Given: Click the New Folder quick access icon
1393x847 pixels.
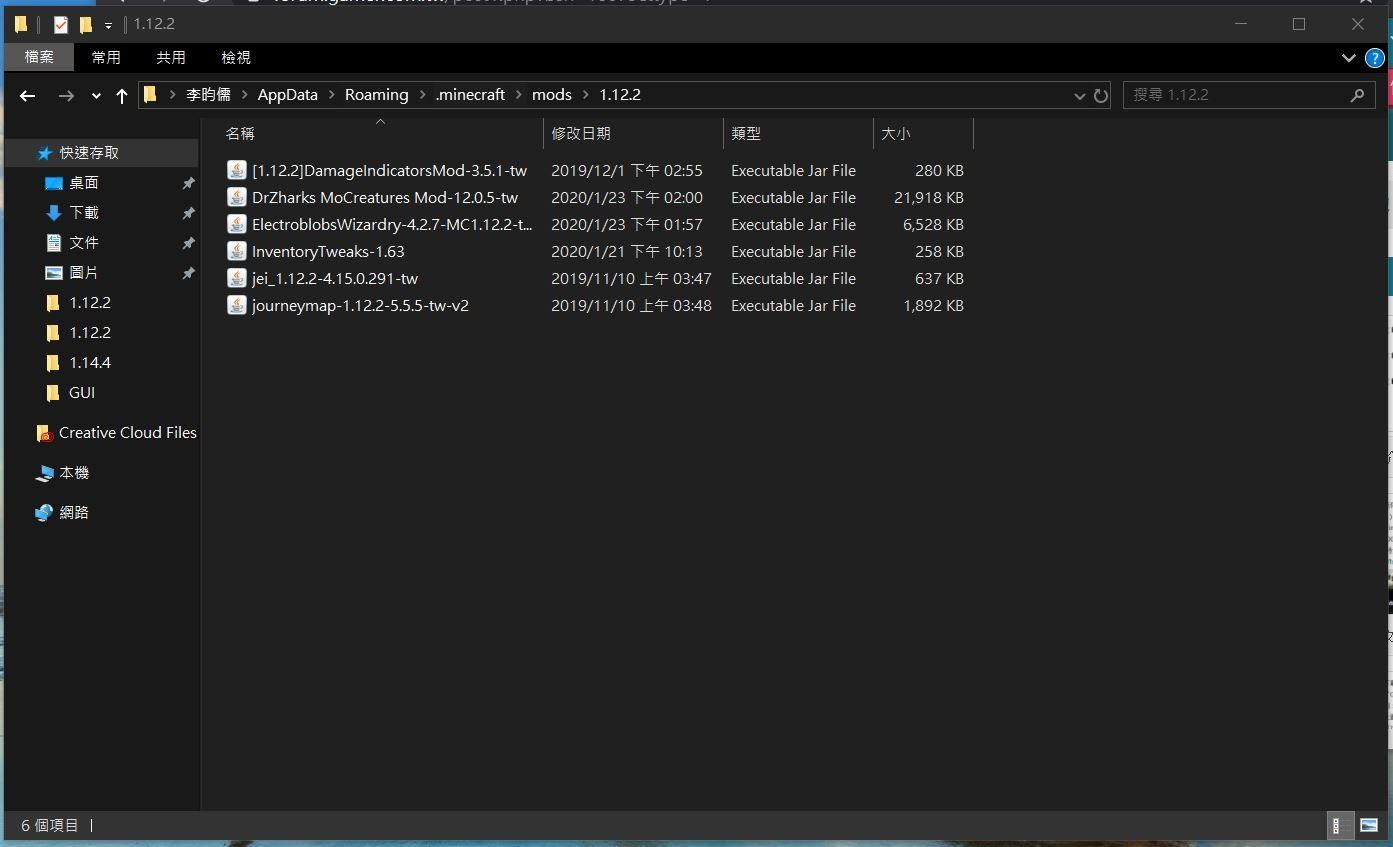Looking at the screenshot, I should [85, 24].
